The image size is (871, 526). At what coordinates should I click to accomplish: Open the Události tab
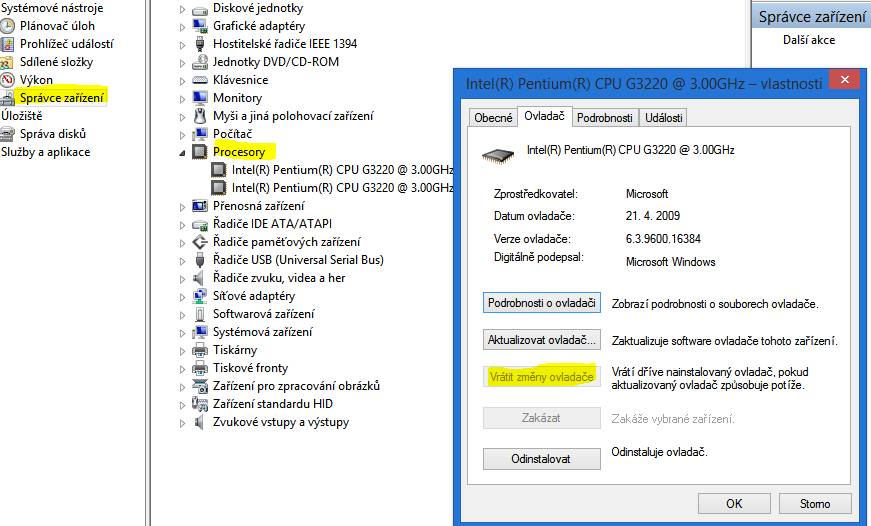click(664, 118)
